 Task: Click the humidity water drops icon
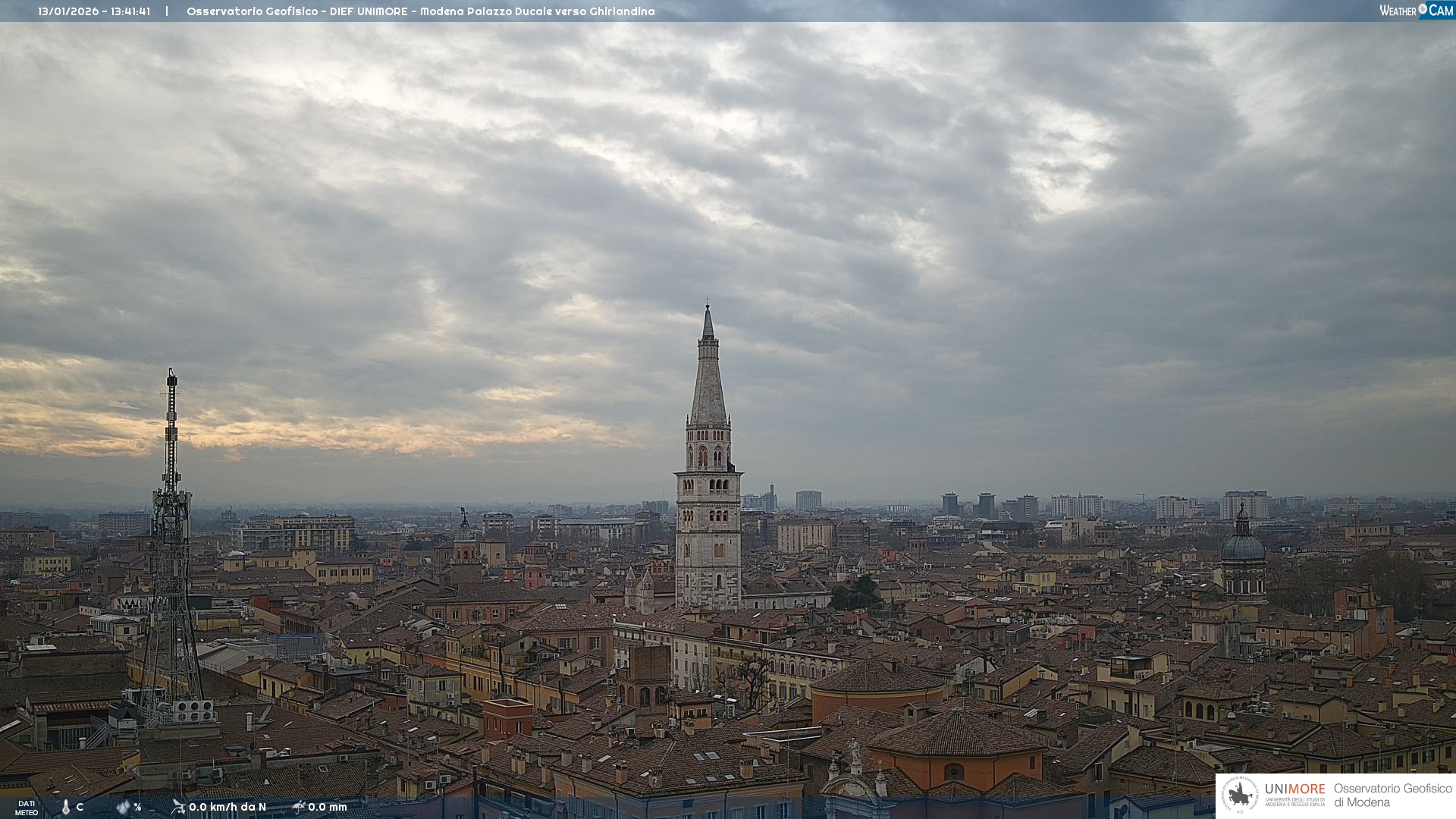tap(123, 807)
